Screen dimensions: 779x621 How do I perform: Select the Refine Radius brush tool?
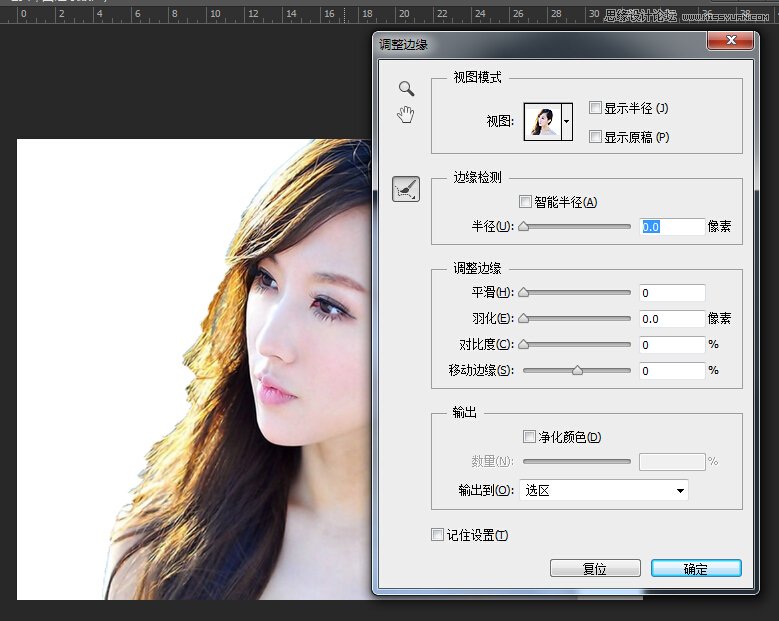coord(406,189)
